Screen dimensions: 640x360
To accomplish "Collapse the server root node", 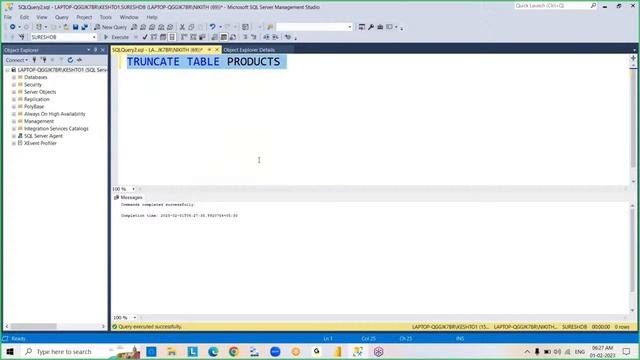I will 7,70.
